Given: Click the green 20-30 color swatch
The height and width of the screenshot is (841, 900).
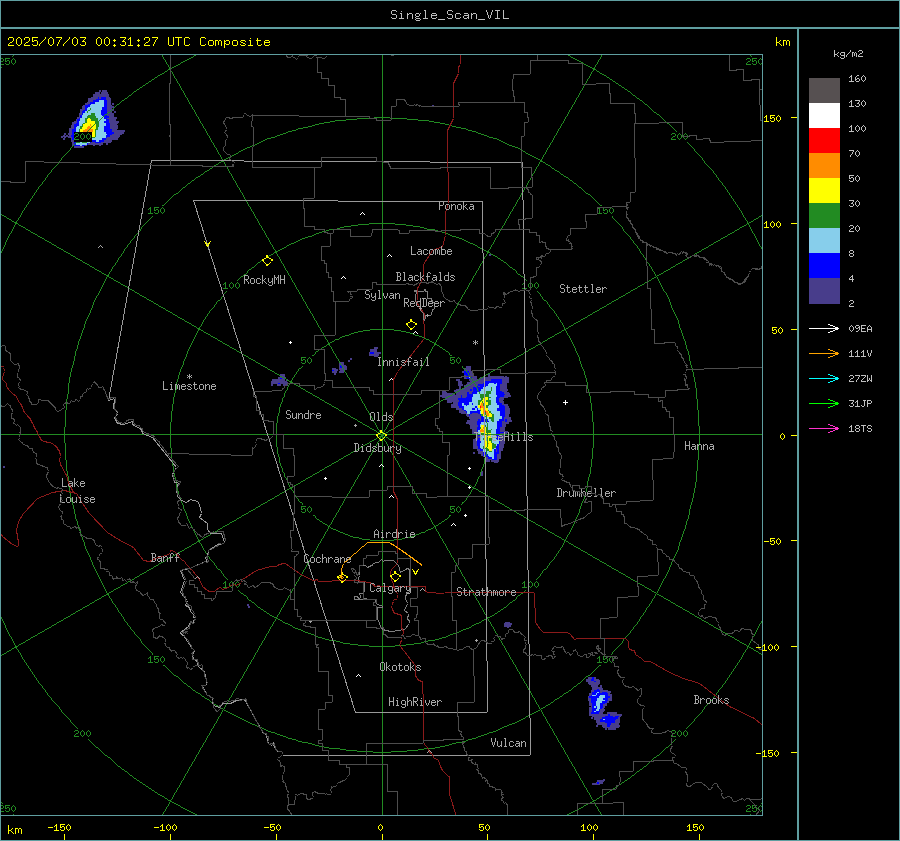Looking at the screenshot, I should [x=824, y=216].
